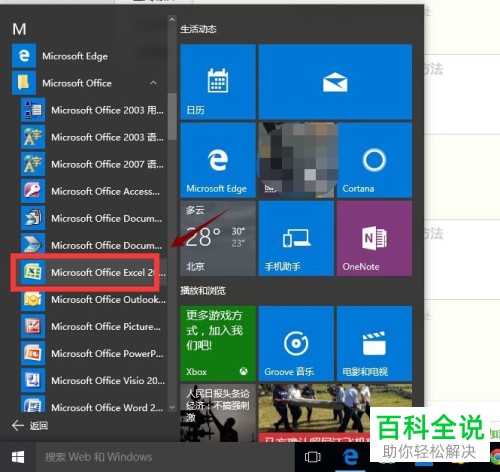The width and height of the screenshot is (500, 472).
Task: Open second Microsoft Office Docum... scanning icon
Action: (x=33, y=244)
